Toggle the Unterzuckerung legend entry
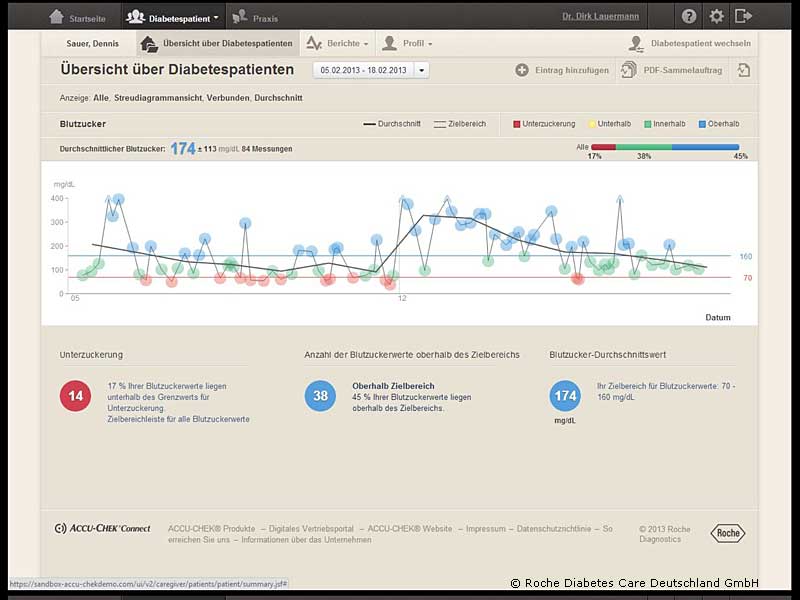 click(x=545, y=124)
